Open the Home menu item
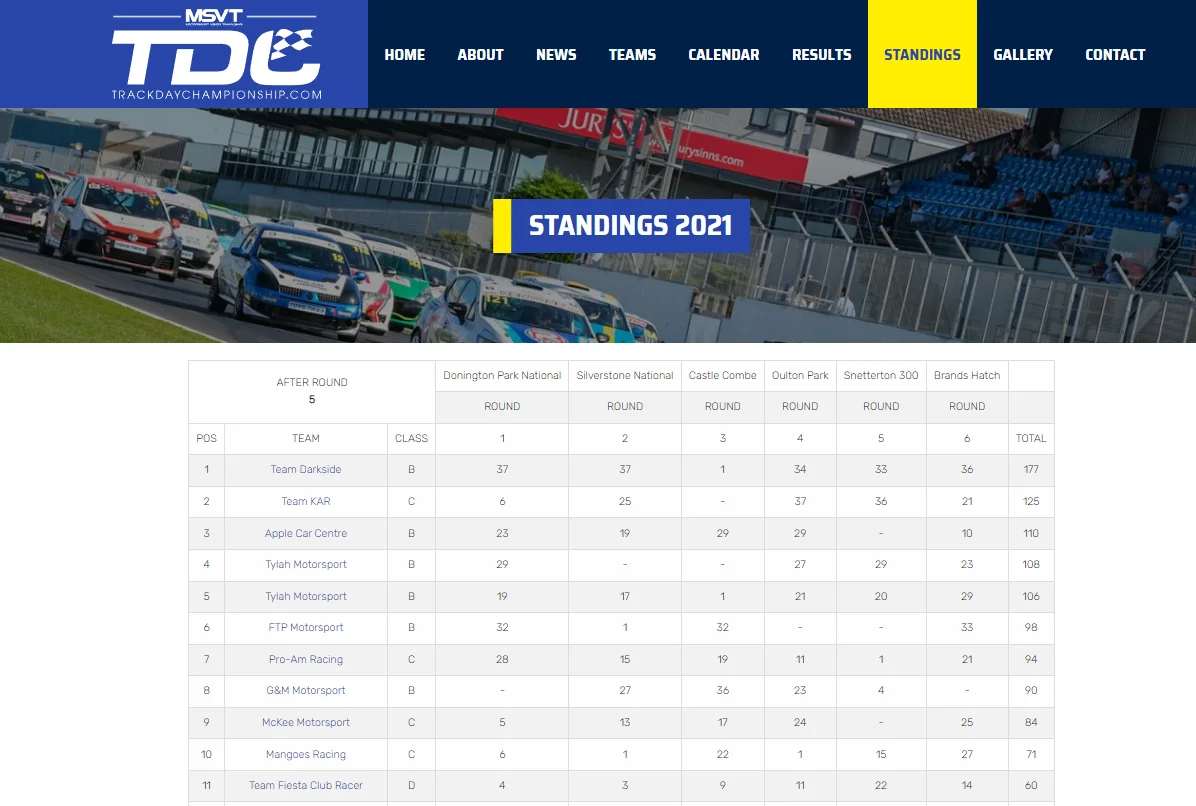 (404, 55)
